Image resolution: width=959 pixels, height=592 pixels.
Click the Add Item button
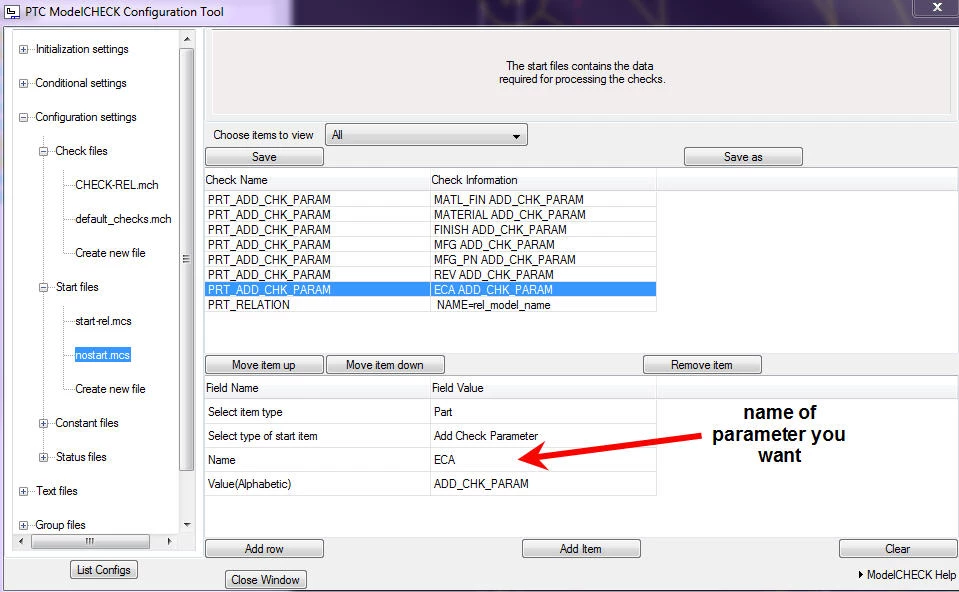click(581, 549)
